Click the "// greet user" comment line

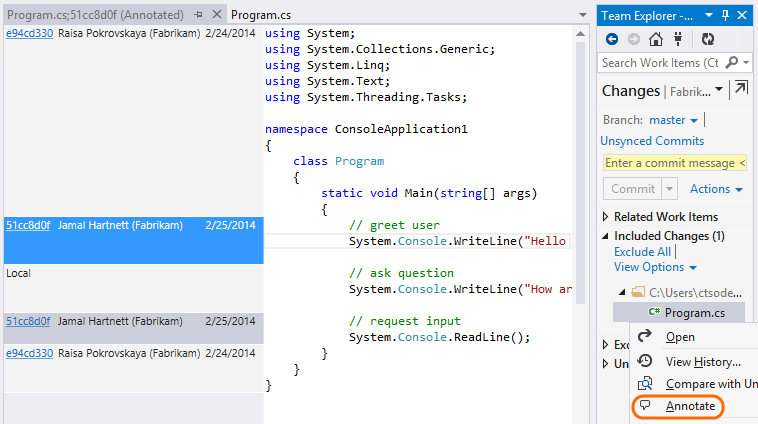(x=394, y=225)
